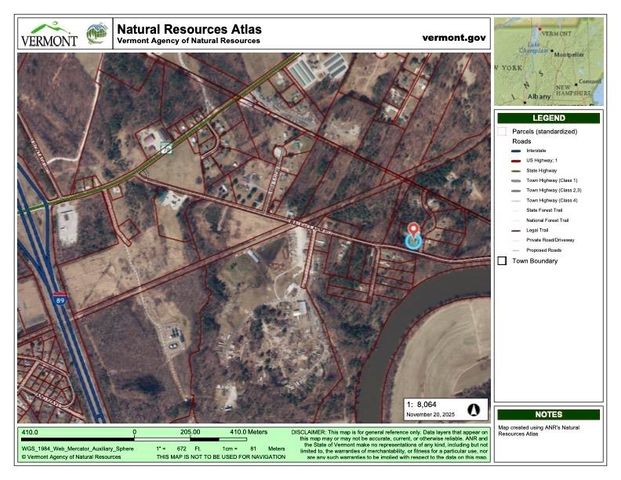This screenshot has width=621, height=480.
Task: Click the route shield on the highway
Action: click(x=168, y=148)
